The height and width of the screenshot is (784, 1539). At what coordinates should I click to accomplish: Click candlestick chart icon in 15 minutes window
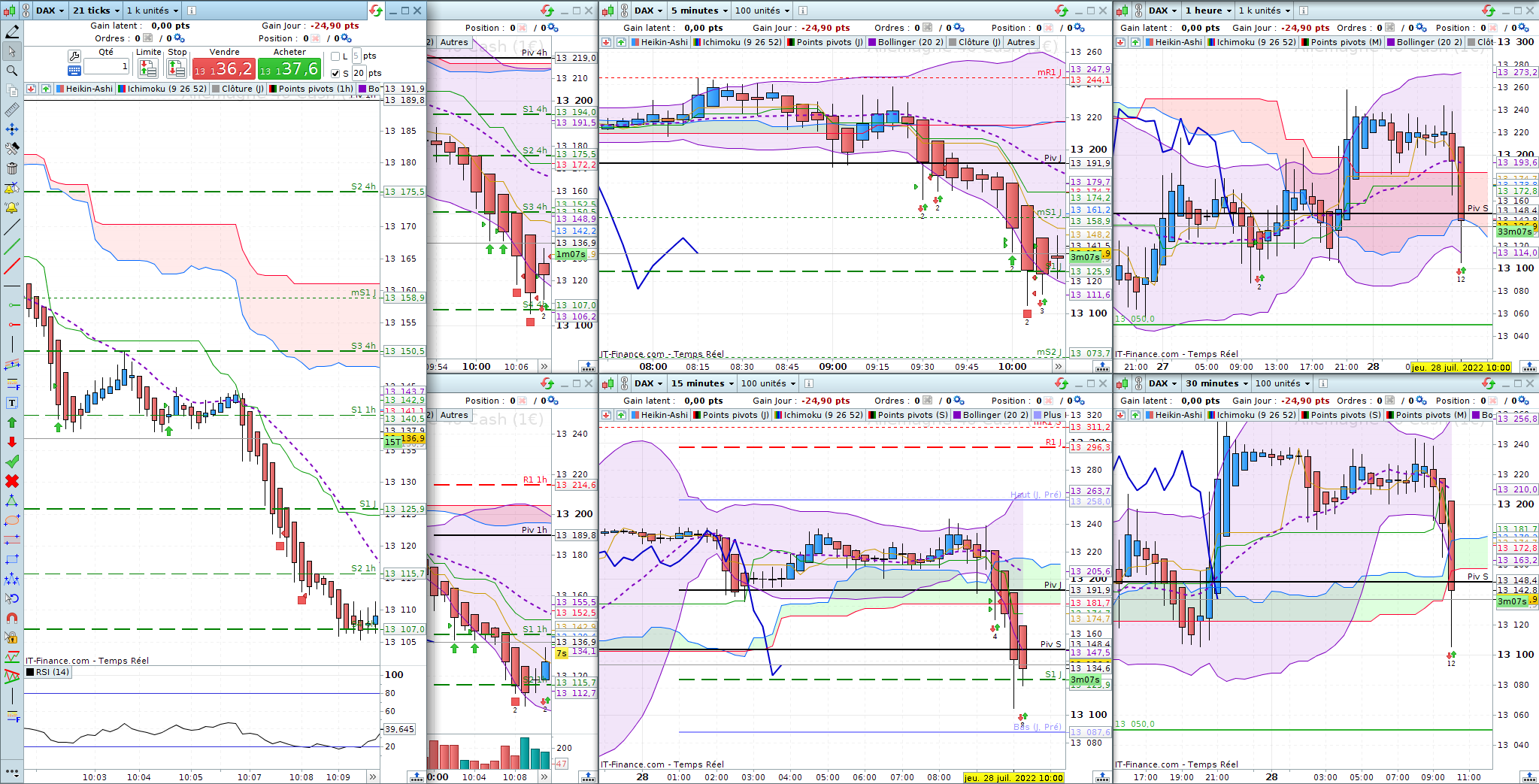click(607, 383)
